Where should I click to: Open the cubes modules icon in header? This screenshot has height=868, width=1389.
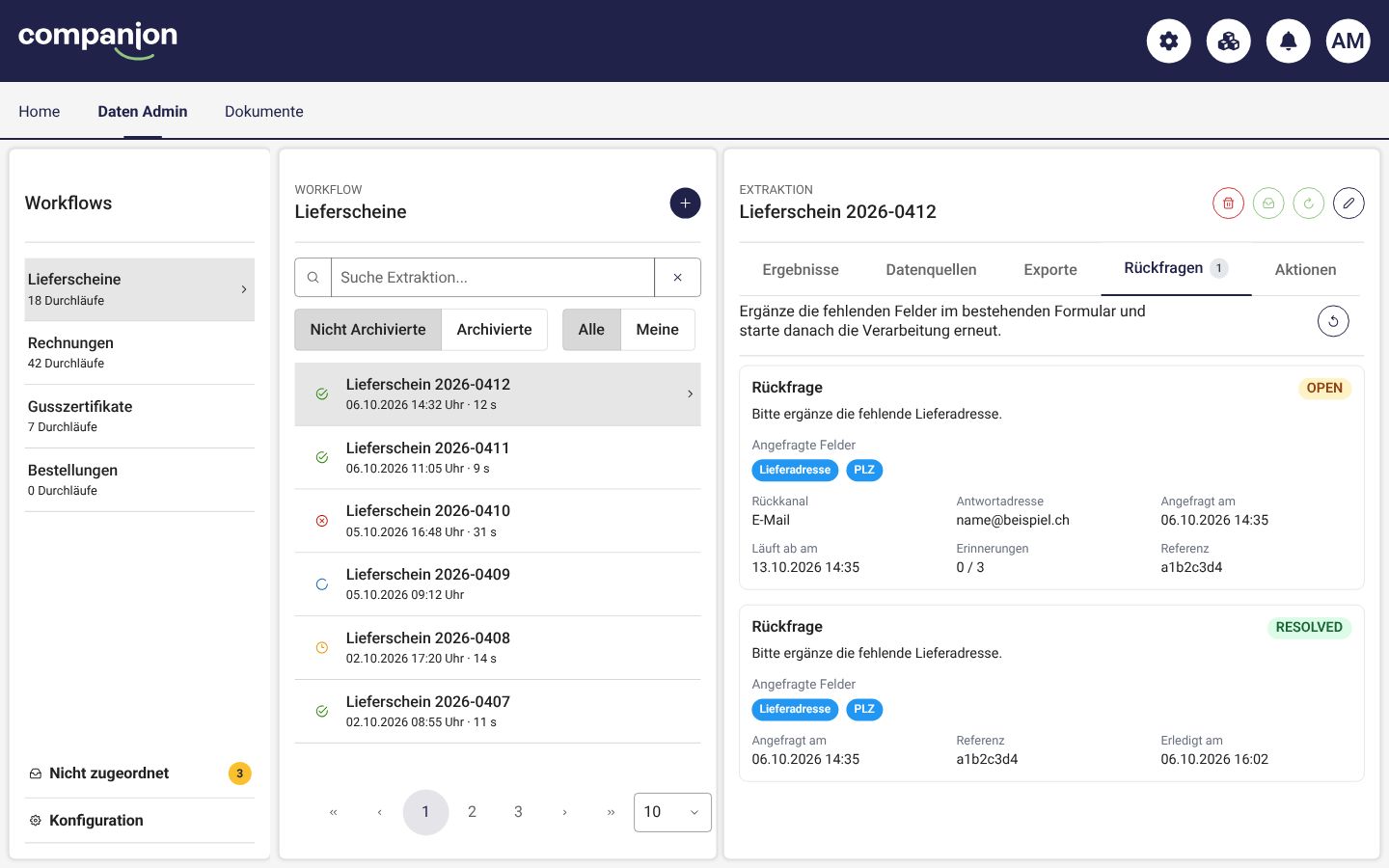click(1228, 41)
